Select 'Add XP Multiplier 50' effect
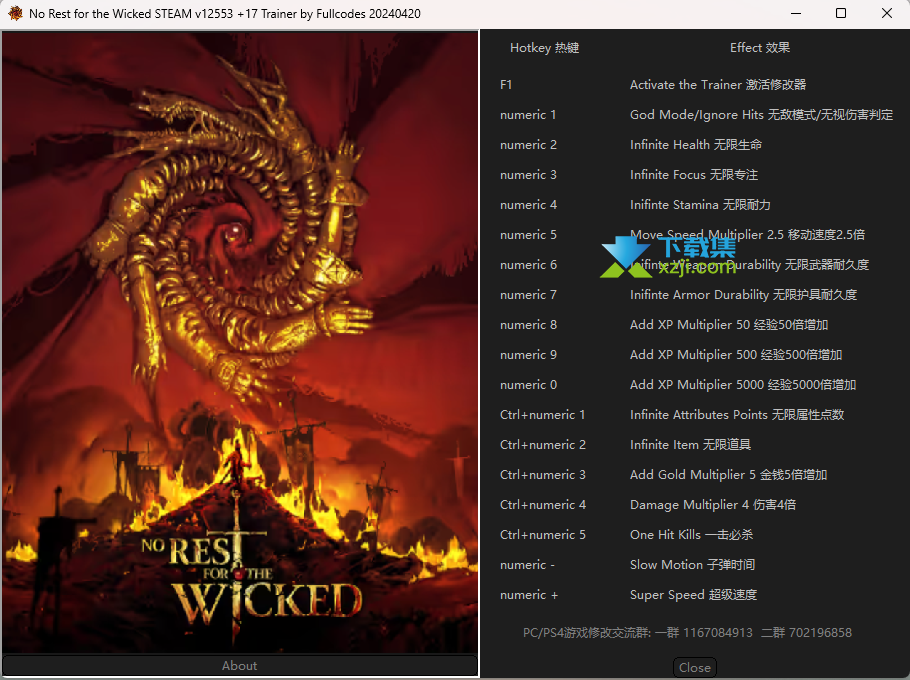The width and height of the screenshot is (910, 680). coord(729,325)
